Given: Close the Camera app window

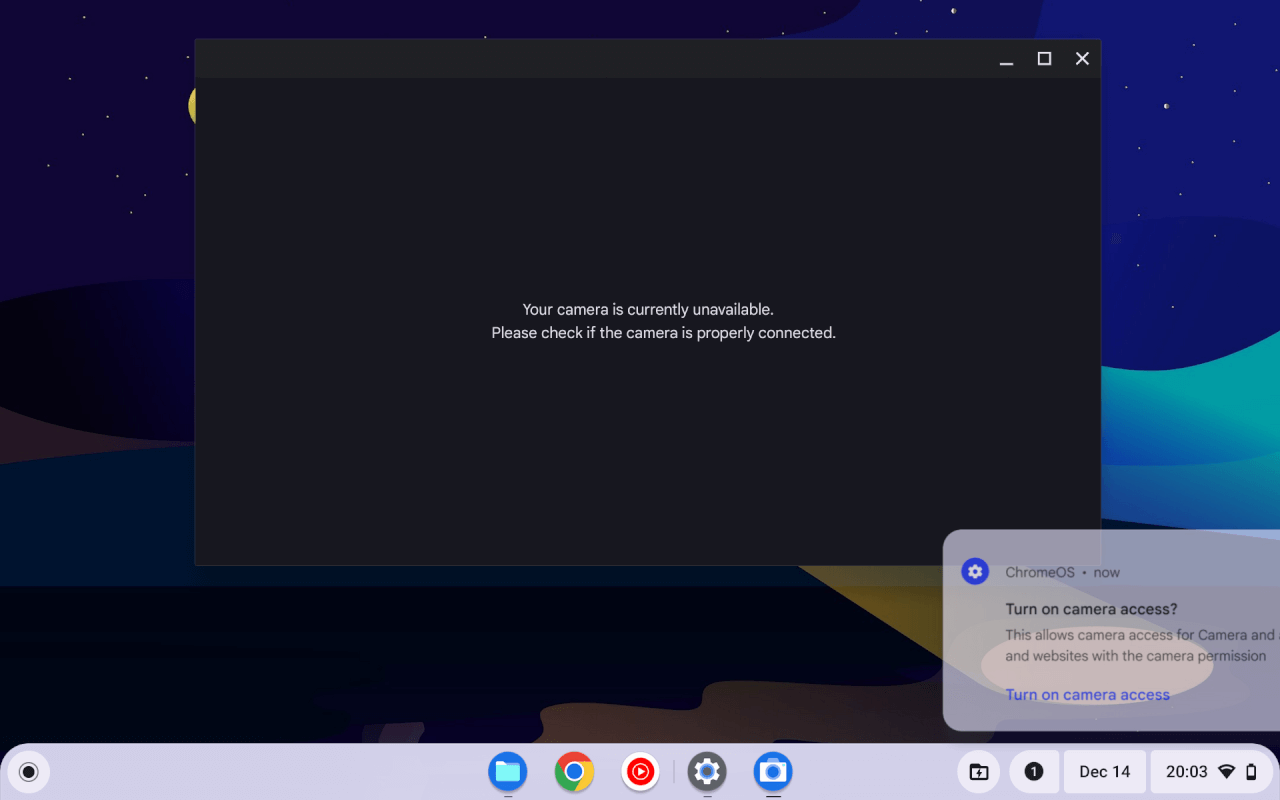Looking at the screenshot, I should point(1082,58).
